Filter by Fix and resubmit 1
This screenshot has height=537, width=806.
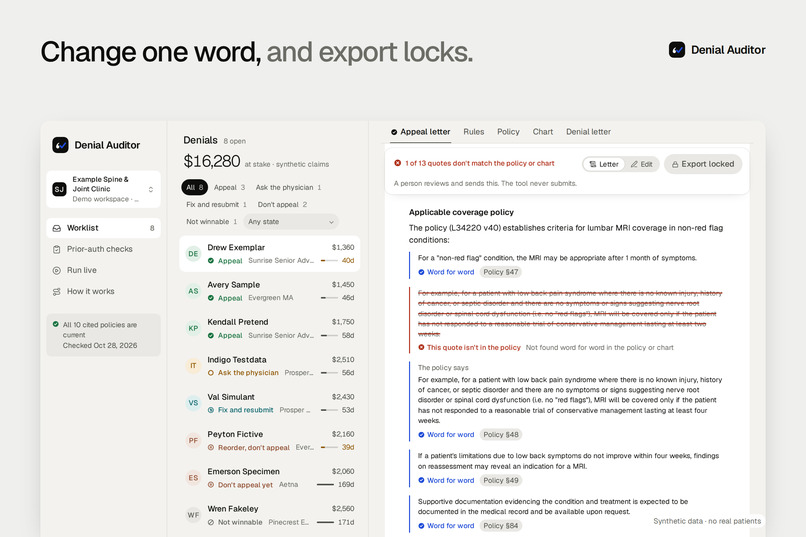click(216, 205)
